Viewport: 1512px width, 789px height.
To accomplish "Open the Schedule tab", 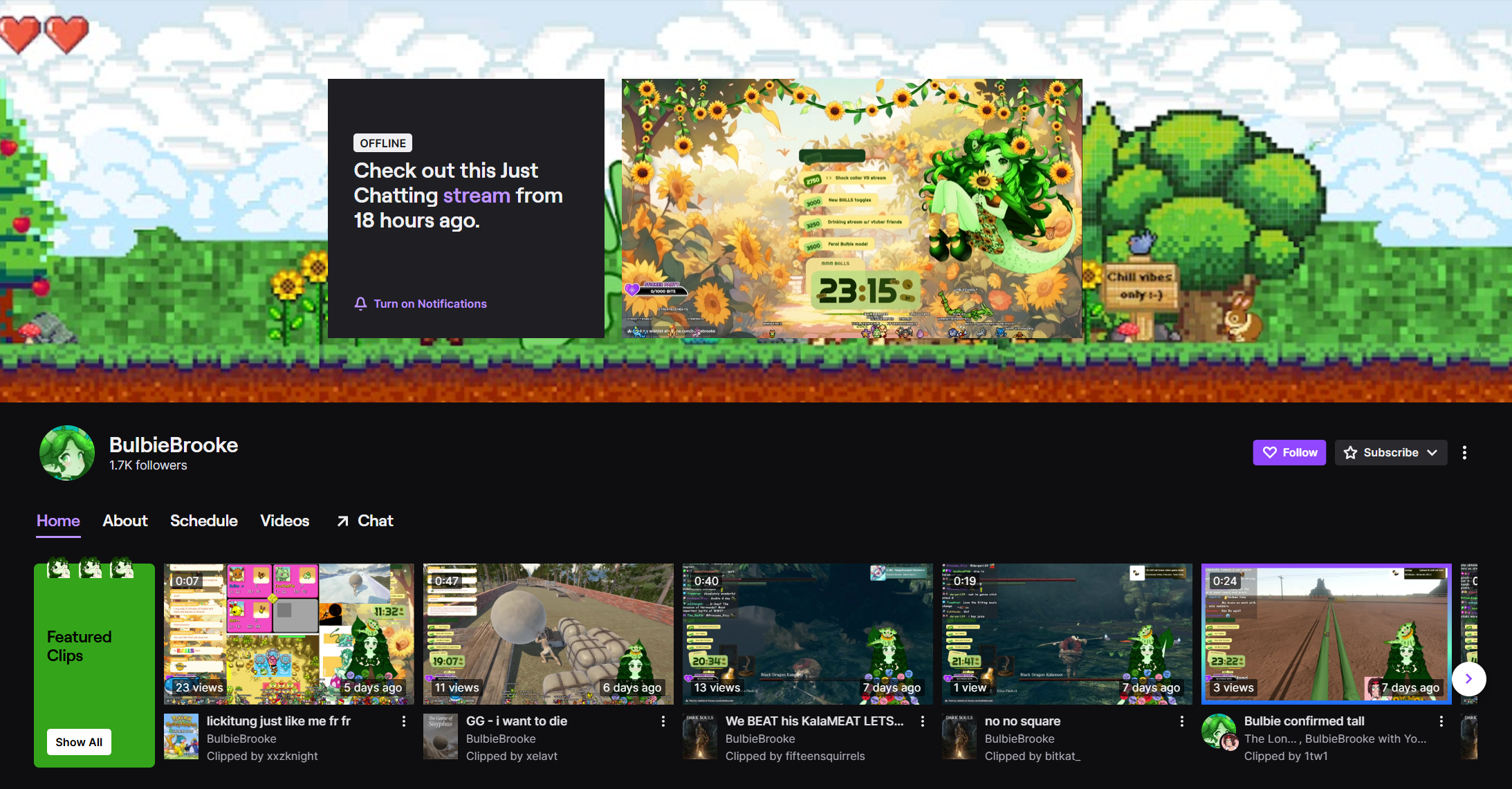I will click(x=204, y=521).
